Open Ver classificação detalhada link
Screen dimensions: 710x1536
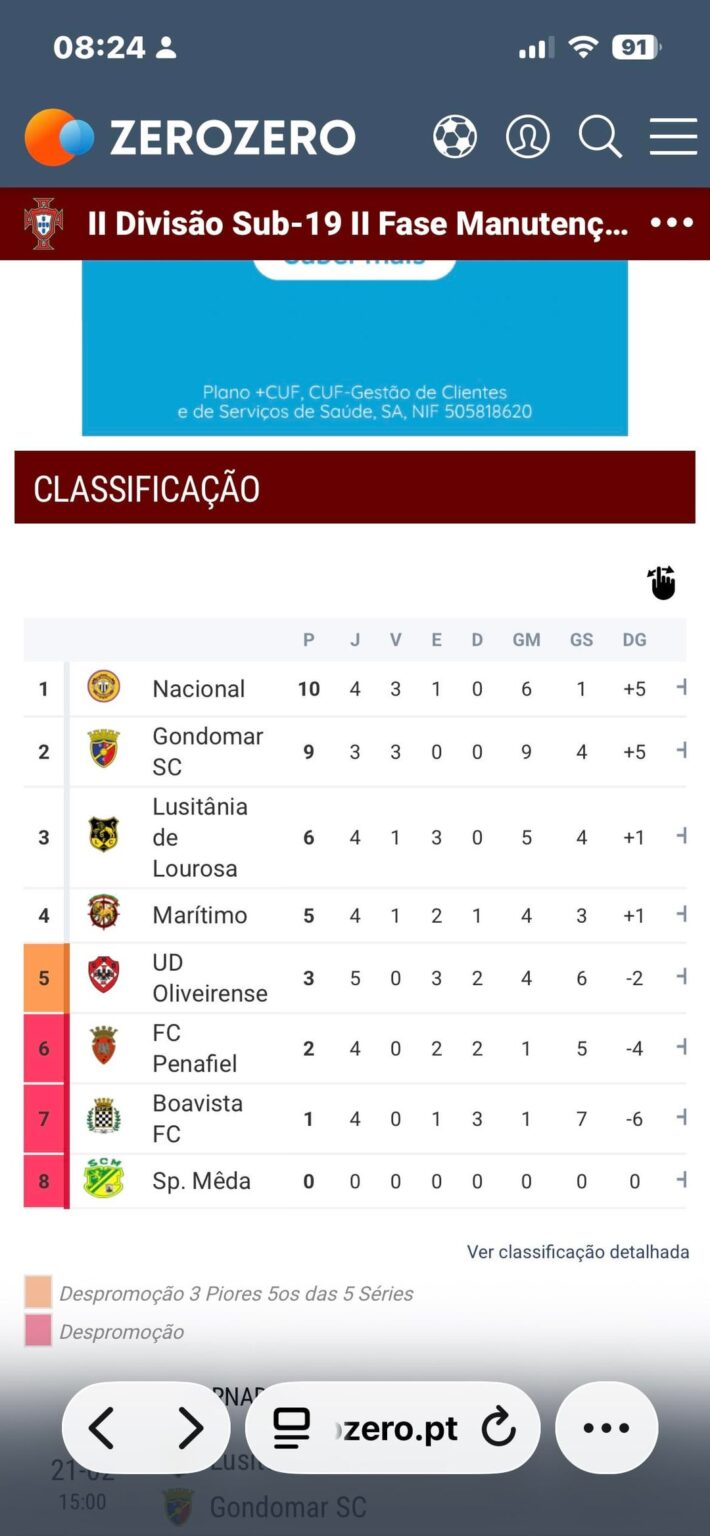(x=578, y=1251)
